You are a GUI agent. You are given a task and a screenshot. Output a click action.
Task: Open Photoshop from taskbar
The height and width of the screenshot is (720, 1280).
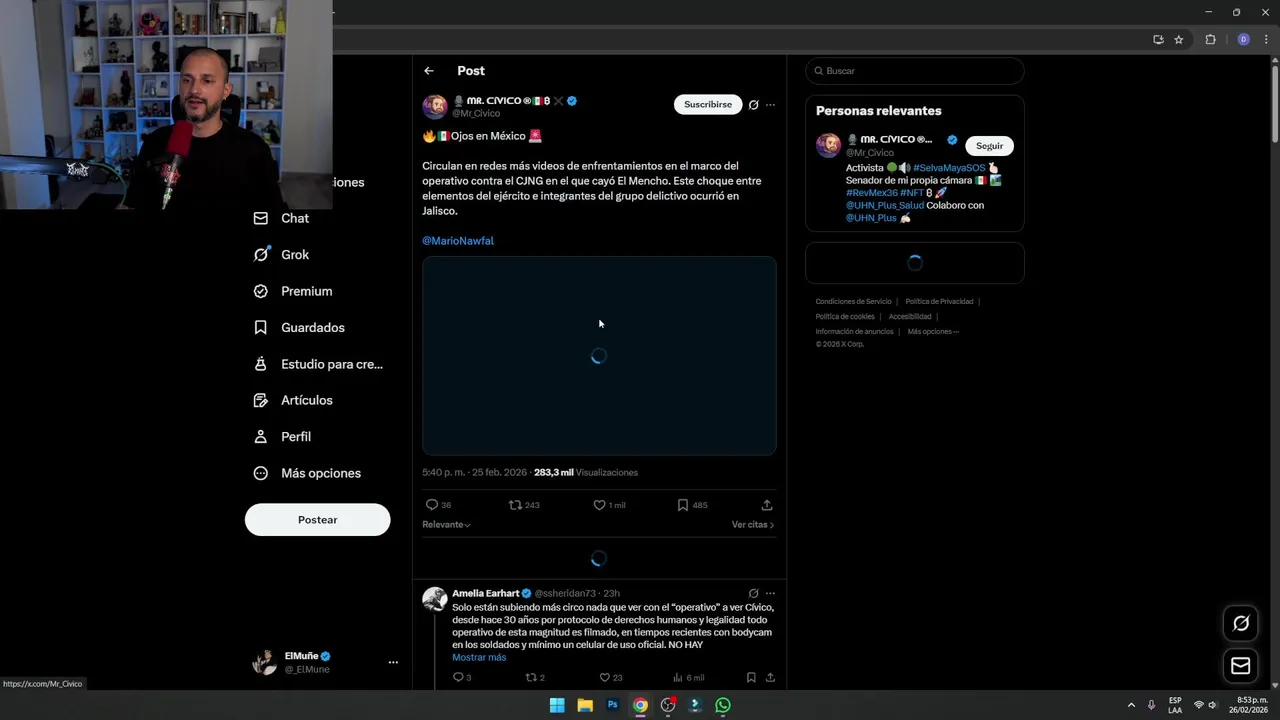point(613,705)
